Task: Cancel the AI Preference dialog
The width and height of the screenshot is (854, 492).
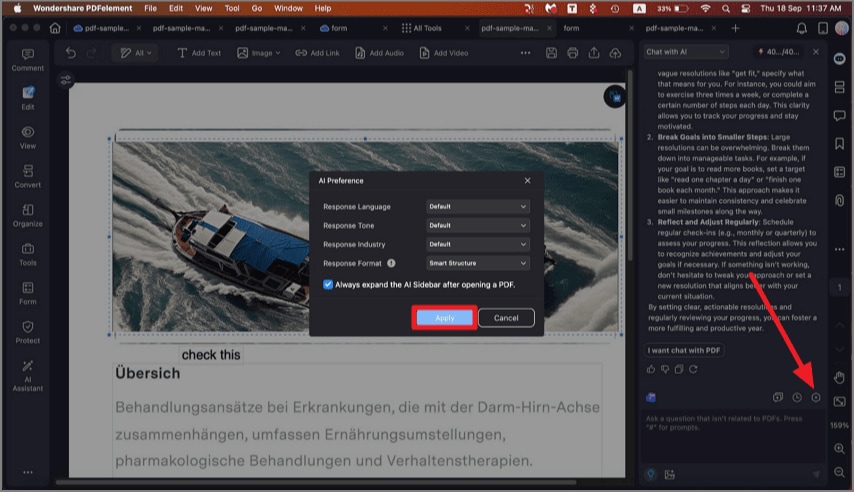Action: point(506,318)
